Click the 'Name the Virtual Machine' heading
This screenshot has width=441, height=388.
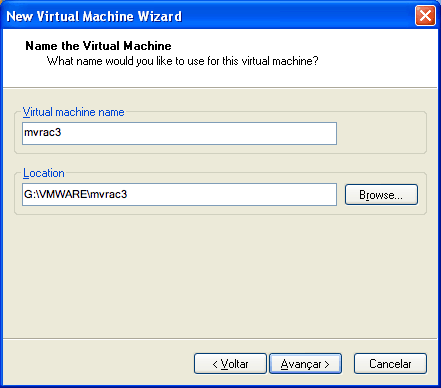click(x=98, y=46)
